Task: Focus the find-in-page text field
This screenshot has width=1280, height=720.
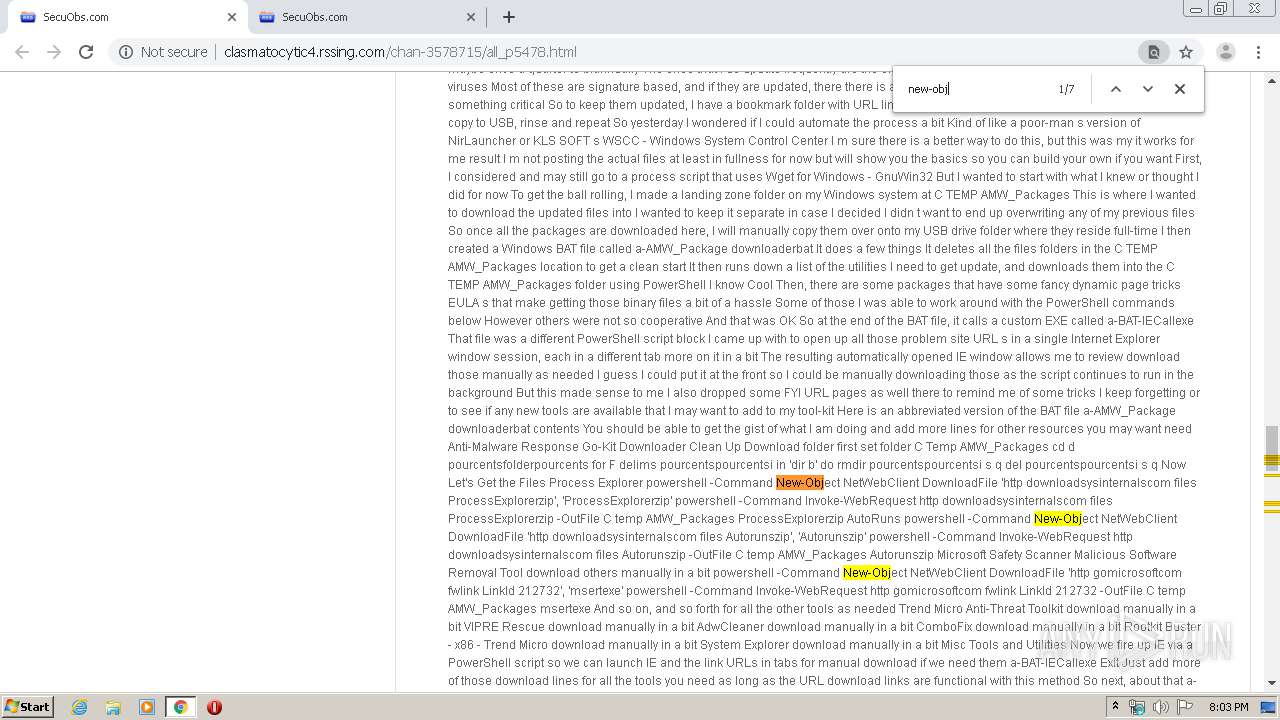Action: tap(975, 89)
